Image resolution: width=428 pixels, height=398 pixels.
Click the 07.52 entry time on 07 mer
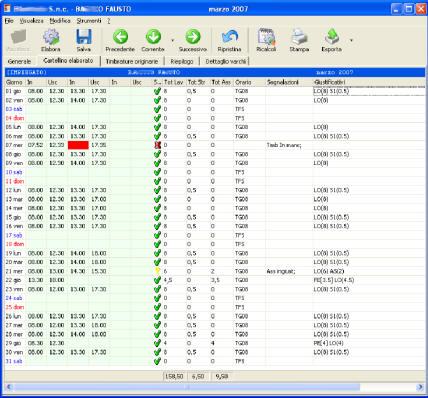point(35,145)
